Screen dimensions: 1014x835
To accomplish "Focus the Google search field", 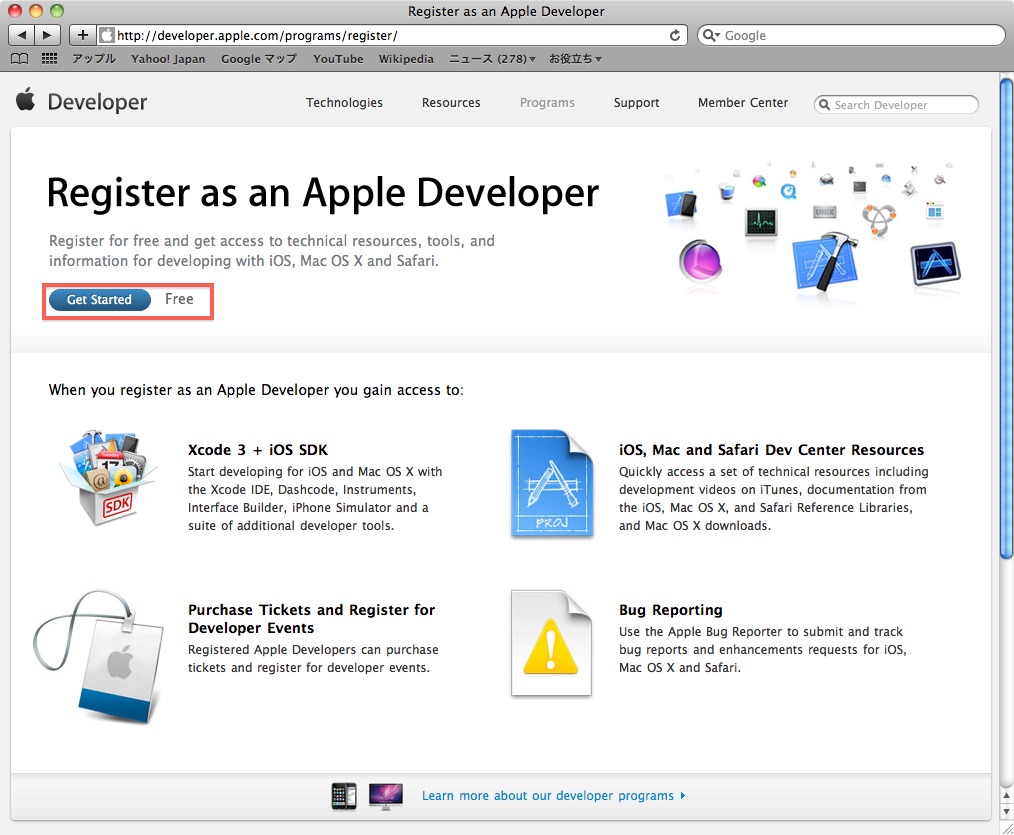I will tap(851, 36).
